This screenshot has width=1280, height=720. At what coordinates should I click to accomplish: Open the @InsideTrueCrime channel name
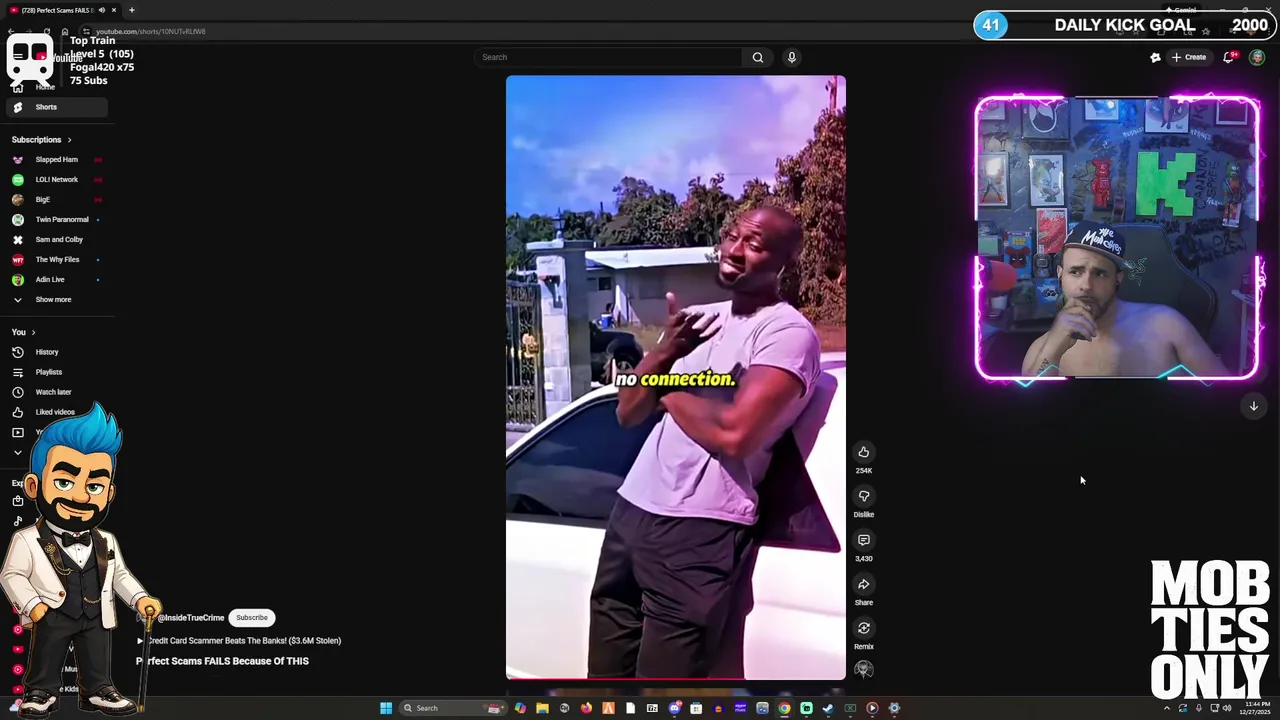coord(191,618)
